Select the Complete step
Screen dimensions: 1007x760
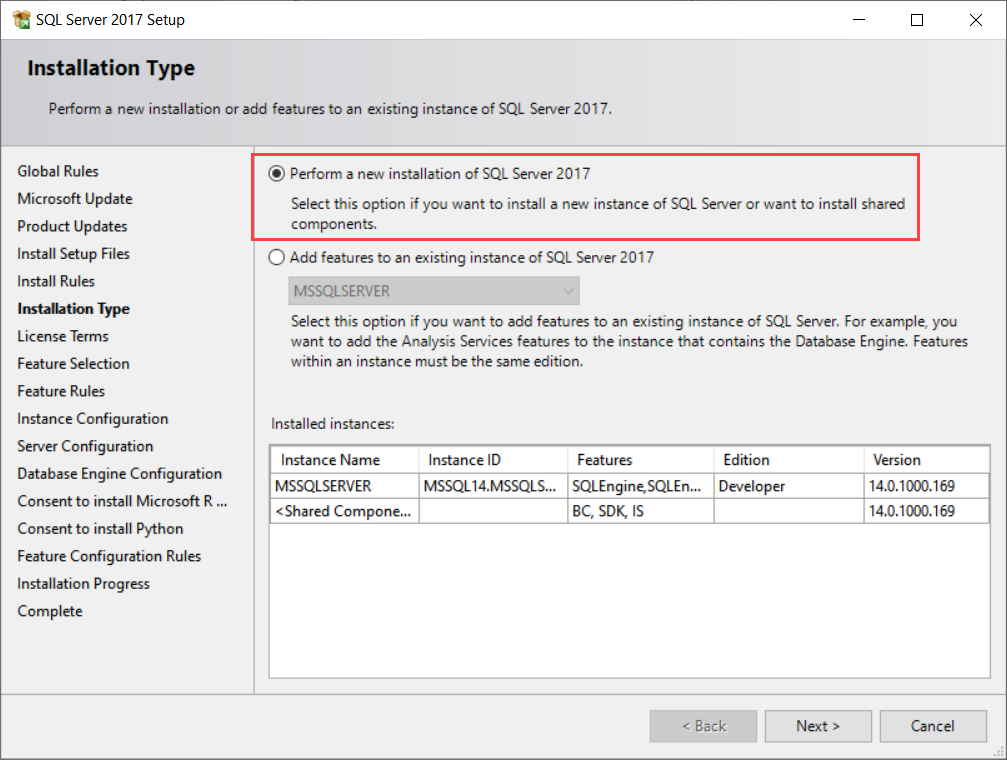50,611
